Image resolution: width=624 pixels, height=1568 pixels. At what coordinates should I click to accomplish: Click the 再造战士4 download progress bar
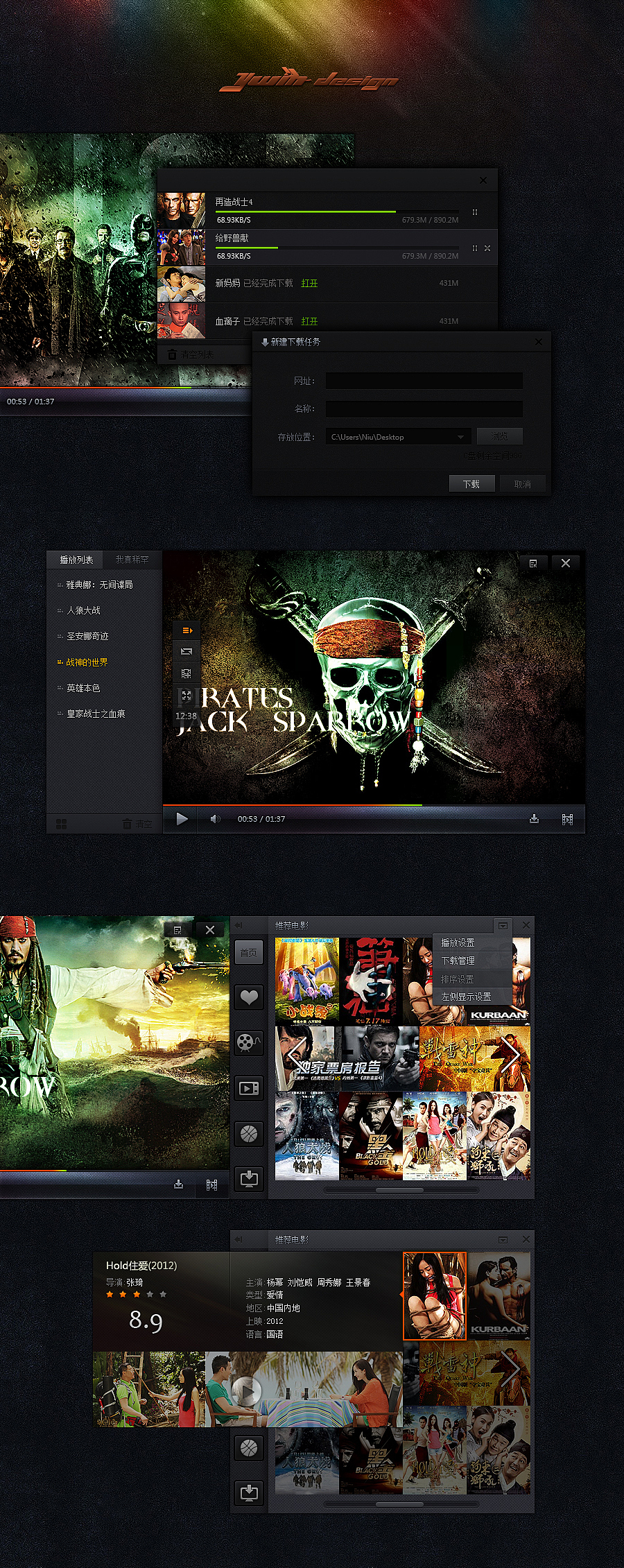(337, 212)
